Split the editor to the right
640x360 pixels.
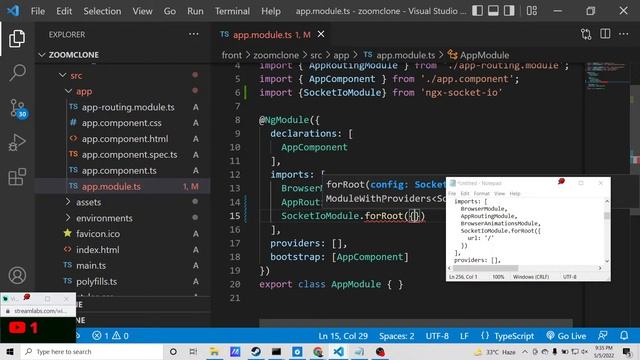[x=605, y=34]
